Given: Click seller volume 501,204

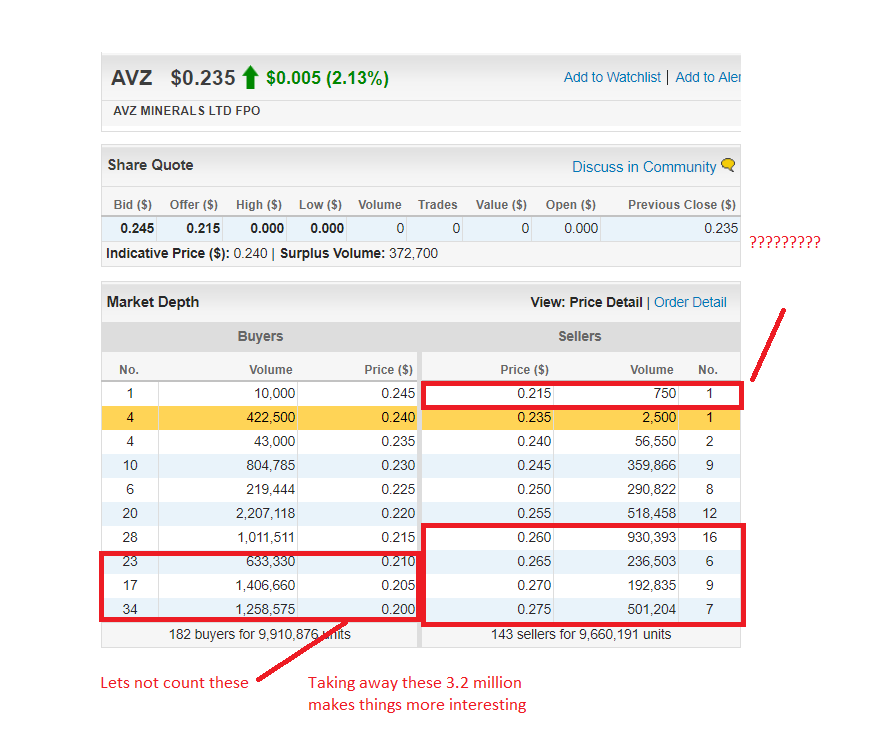Looking at the screenshot, I should pos(652,609).
